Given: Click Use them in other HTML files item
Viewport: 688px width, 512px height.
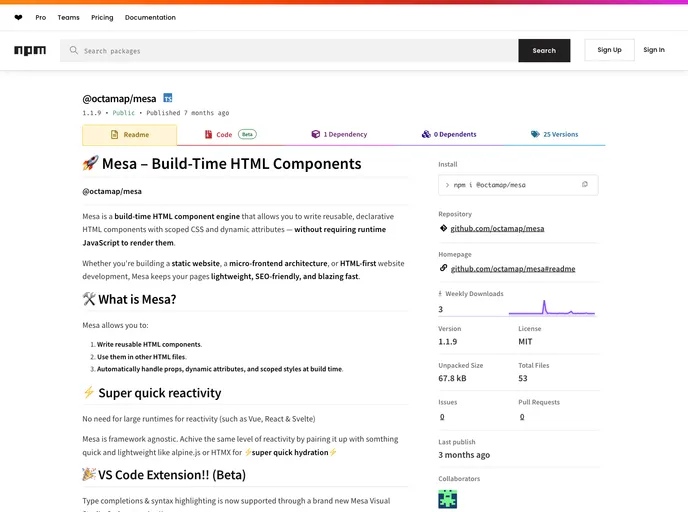Looking at the screenshot, I should (x=141, y=357).
